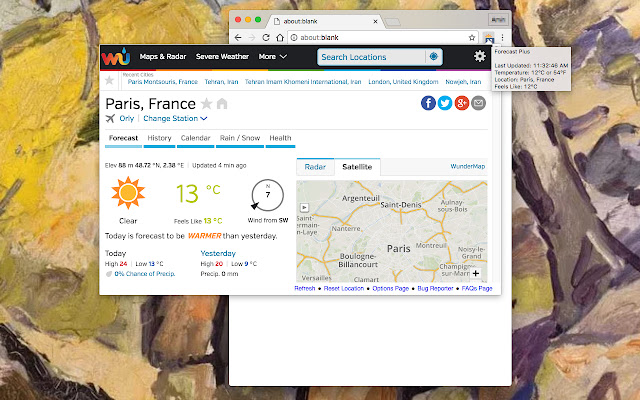Open the Options Page link

(391, 288)
